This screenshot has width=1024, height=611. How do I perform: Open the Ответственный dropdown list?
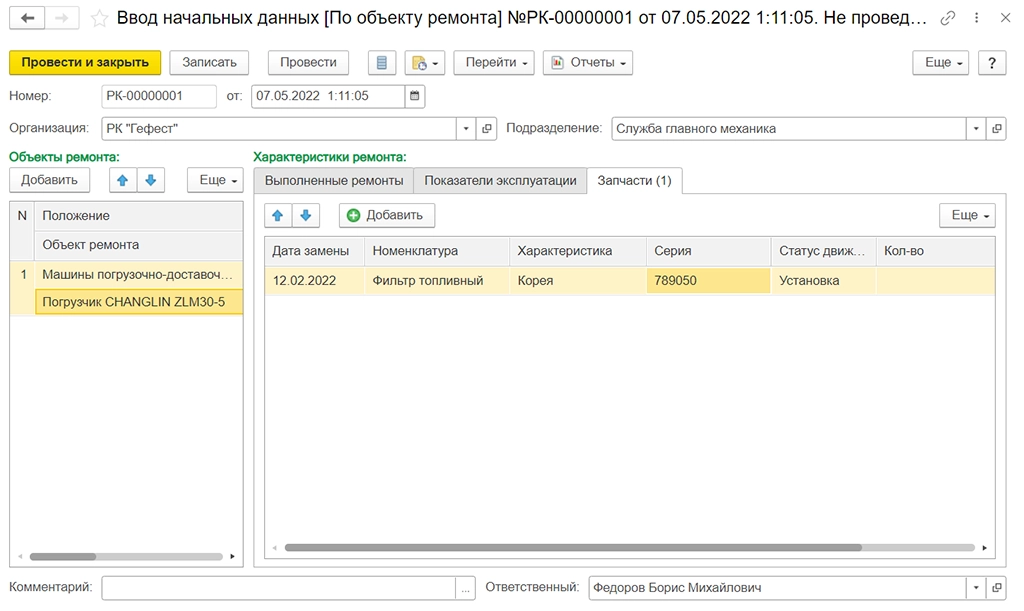[x=975, y=588]
